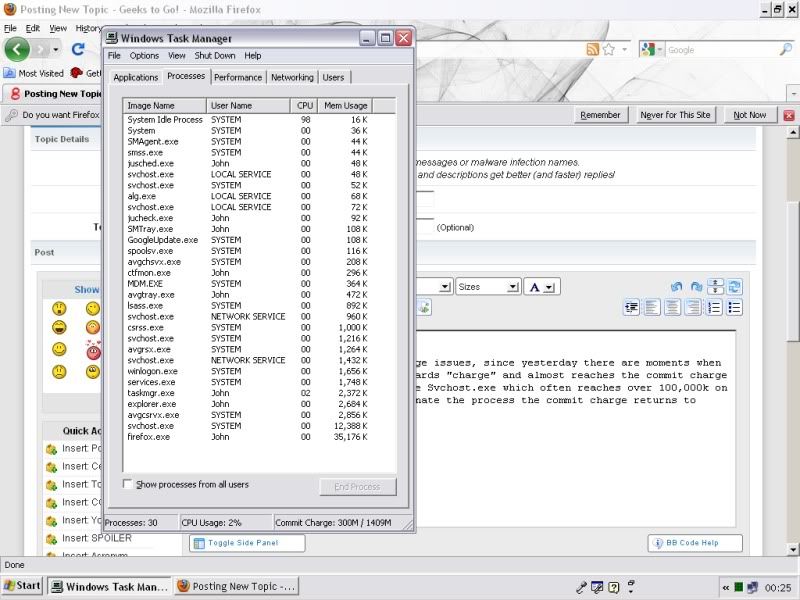Open the dropdown left of Sizes
This screenshot has width=800, height=600.
pyautogui.click(x=445, y=287)
